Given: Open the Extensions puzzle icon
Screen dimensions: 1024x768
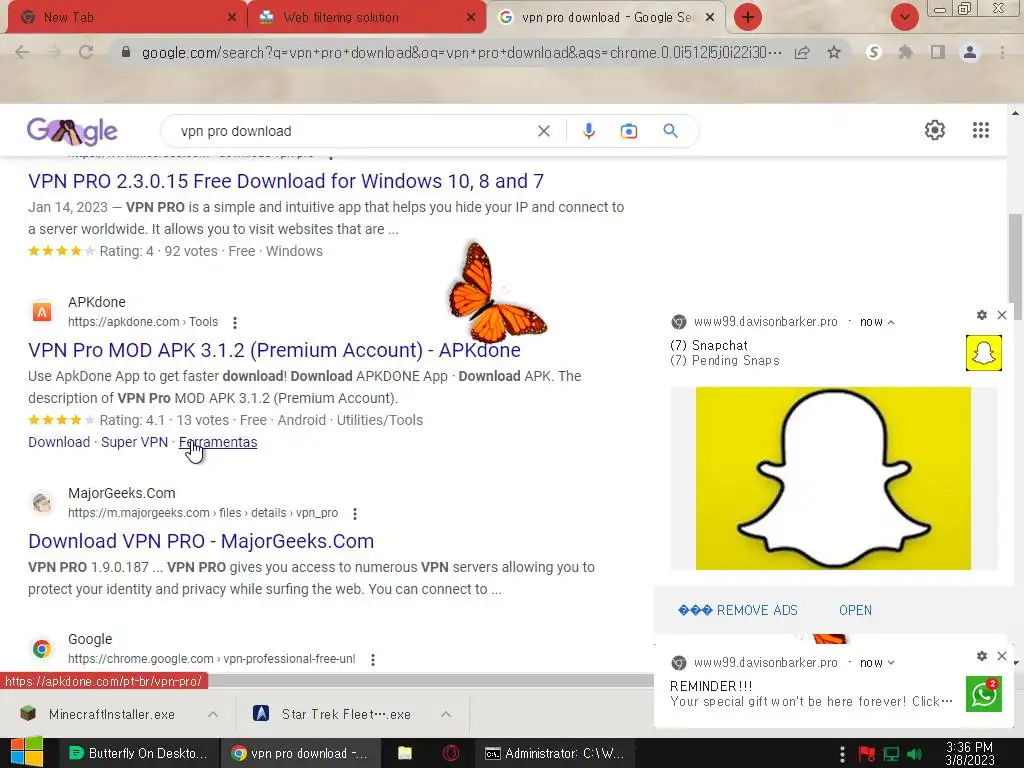Looking at the screenshot, I should pos(906,53).
